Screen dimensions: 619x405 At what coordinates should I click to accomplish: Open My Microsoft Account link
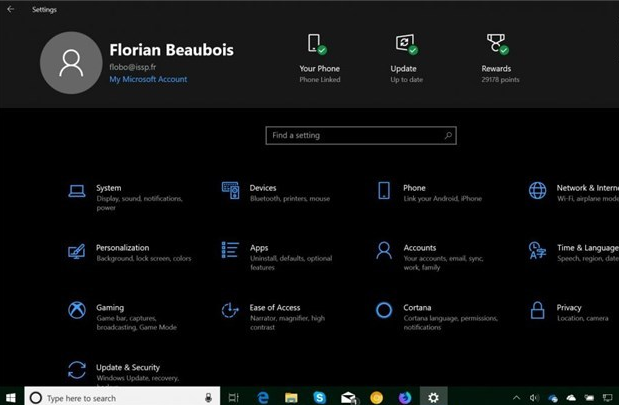click(148, 79)
